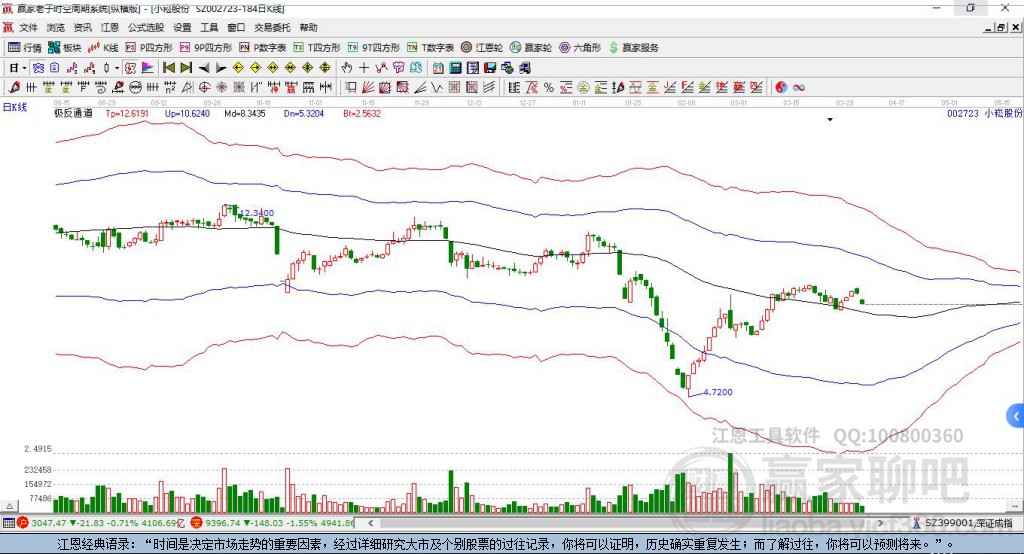Open the calculator icon
The image size is (1024, 554).
455,67
